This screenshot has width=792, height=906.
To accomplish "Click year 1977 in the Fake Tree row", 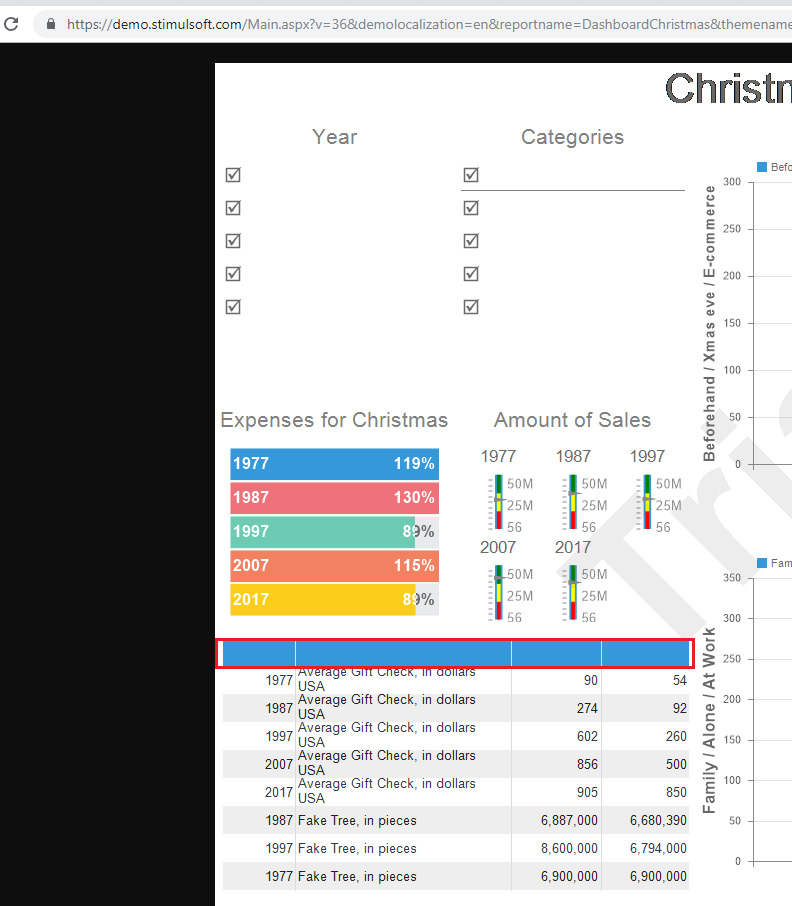I will pos(279,877).
